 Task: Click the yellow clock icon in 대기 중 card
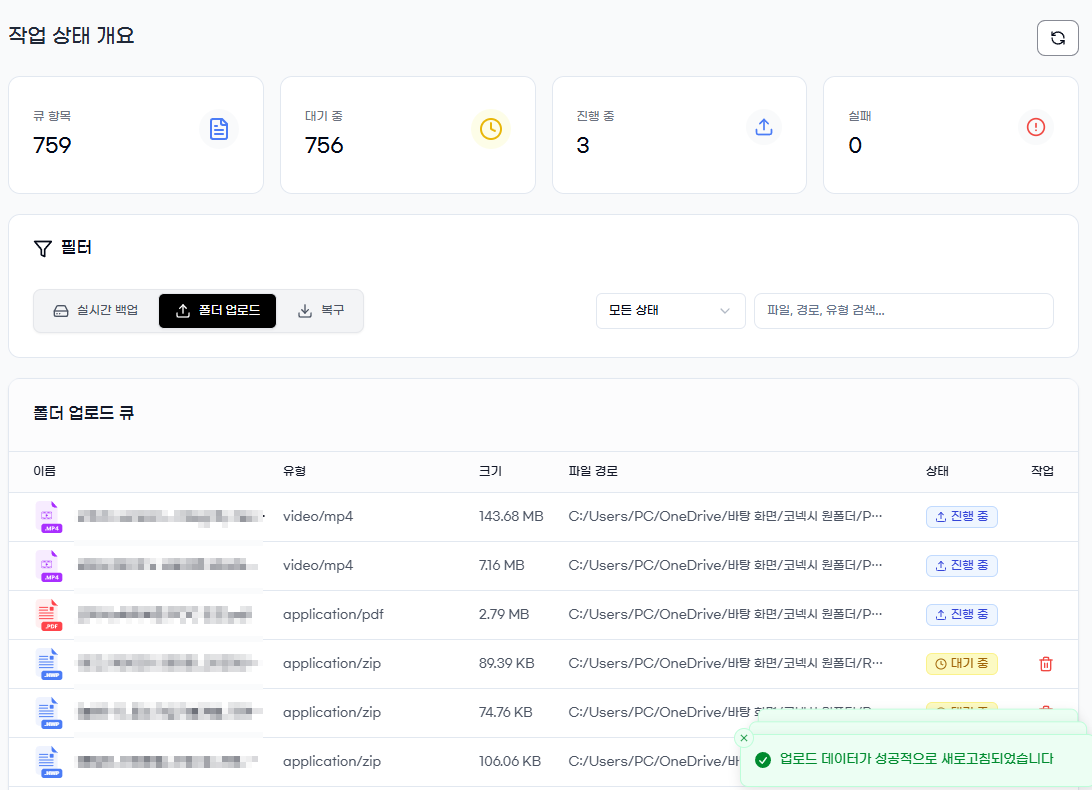pos(490,129)
